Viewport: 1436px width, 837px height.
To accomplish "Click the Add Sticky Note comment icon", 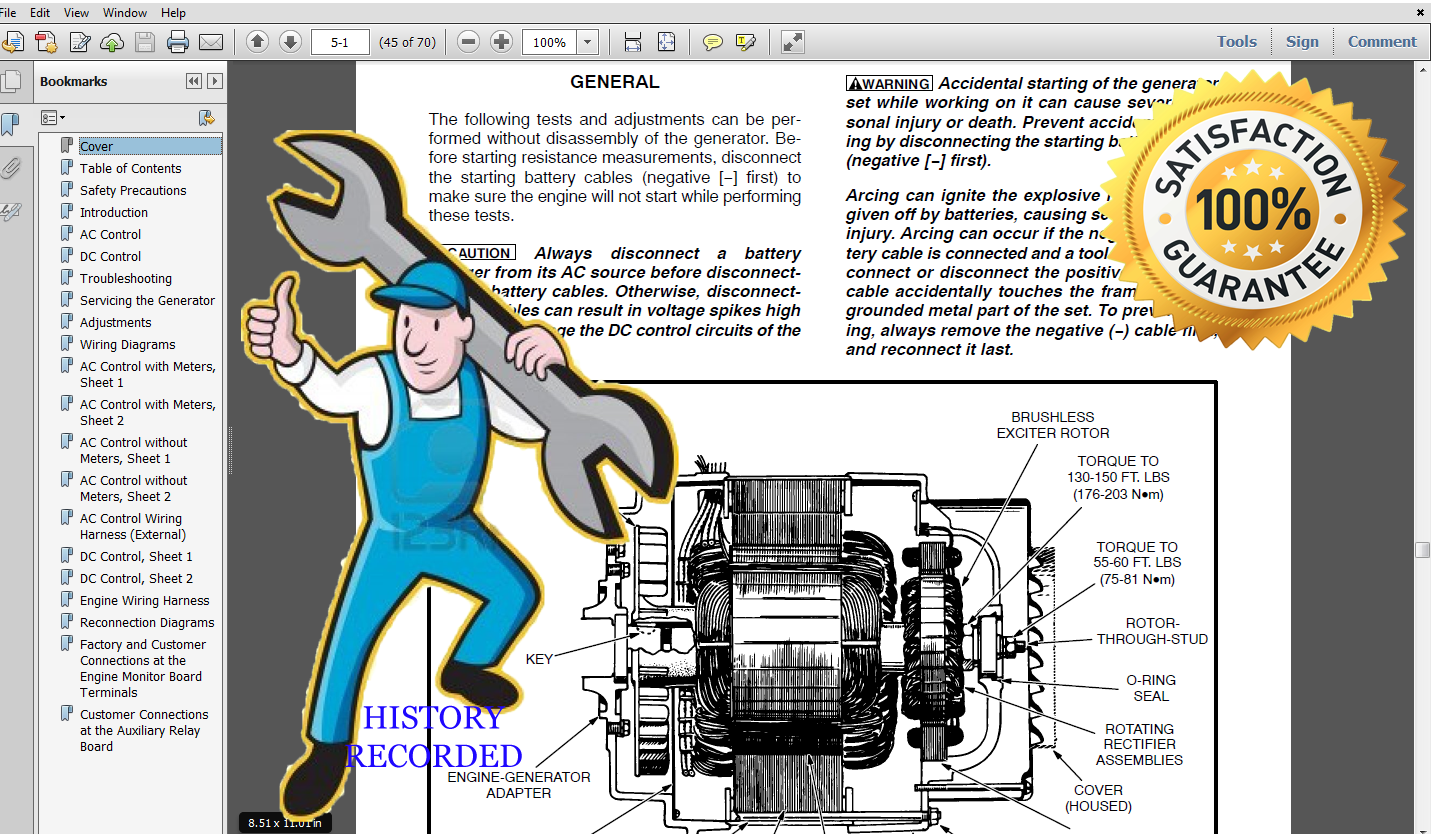I will 714,41.
